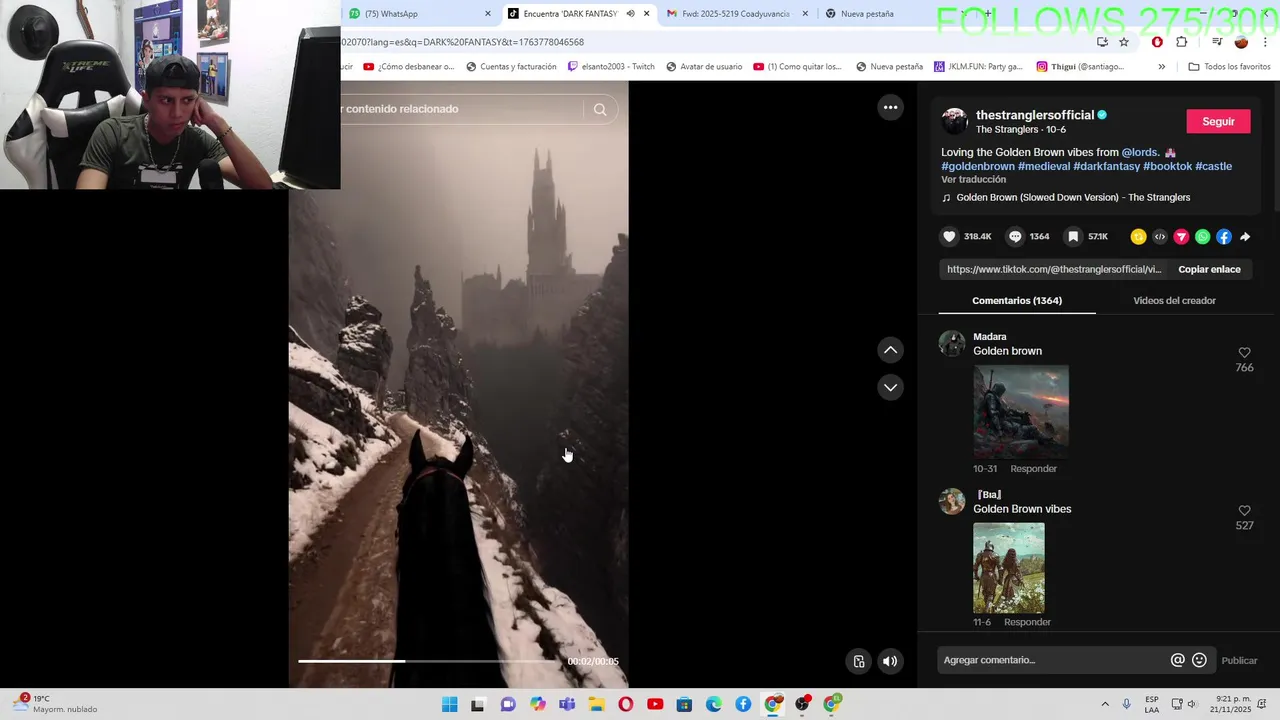The height and width of the screenshot is (720, 1280).
Task: Switch to Comentarios (1364) tab
Action: 1017,300
